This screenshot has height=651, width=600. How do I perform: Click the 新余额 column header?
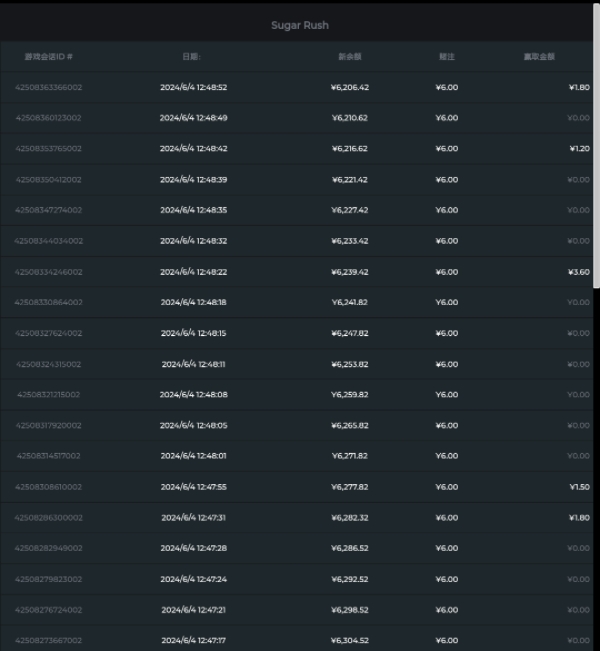coord(349,57)
